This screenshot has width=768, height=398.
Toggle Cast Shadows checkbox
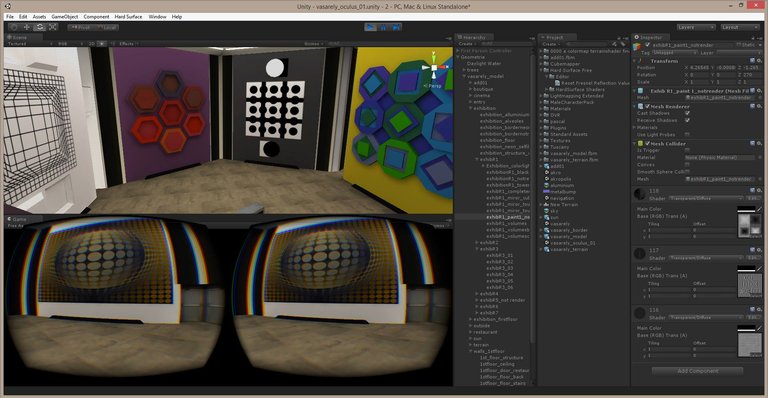click(x=687, y=113)
